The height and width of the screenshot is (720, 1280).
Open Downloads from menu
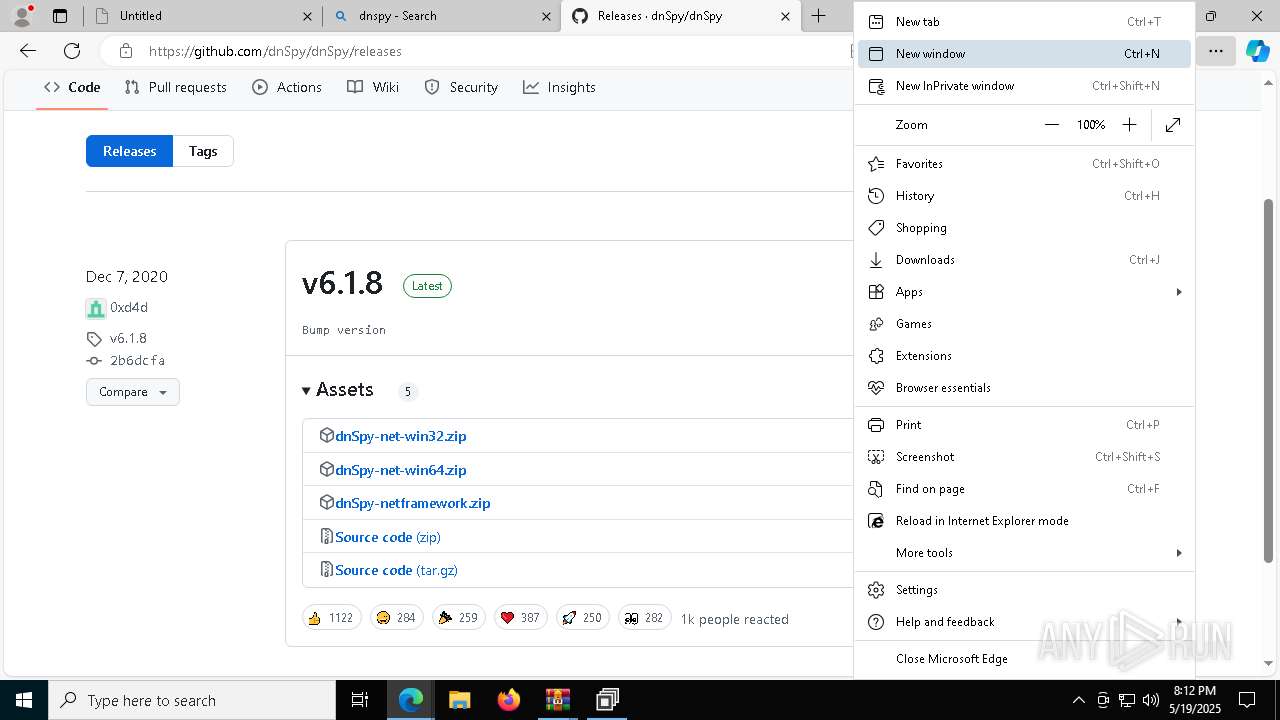[1024, 260]
